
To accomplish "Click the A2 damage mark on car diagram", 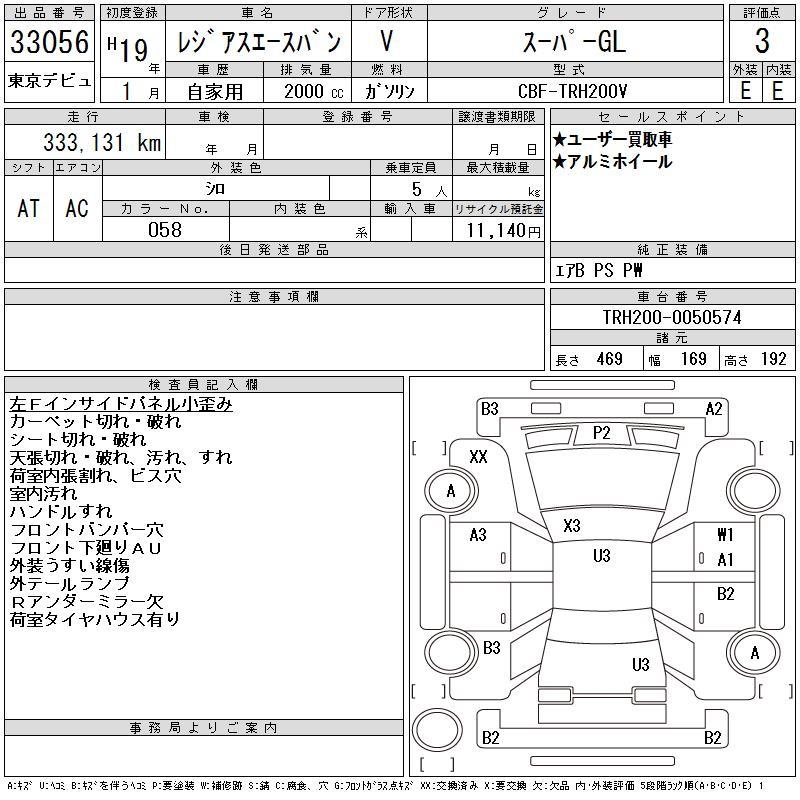I will pyautogui.click(x=713, y=408).
